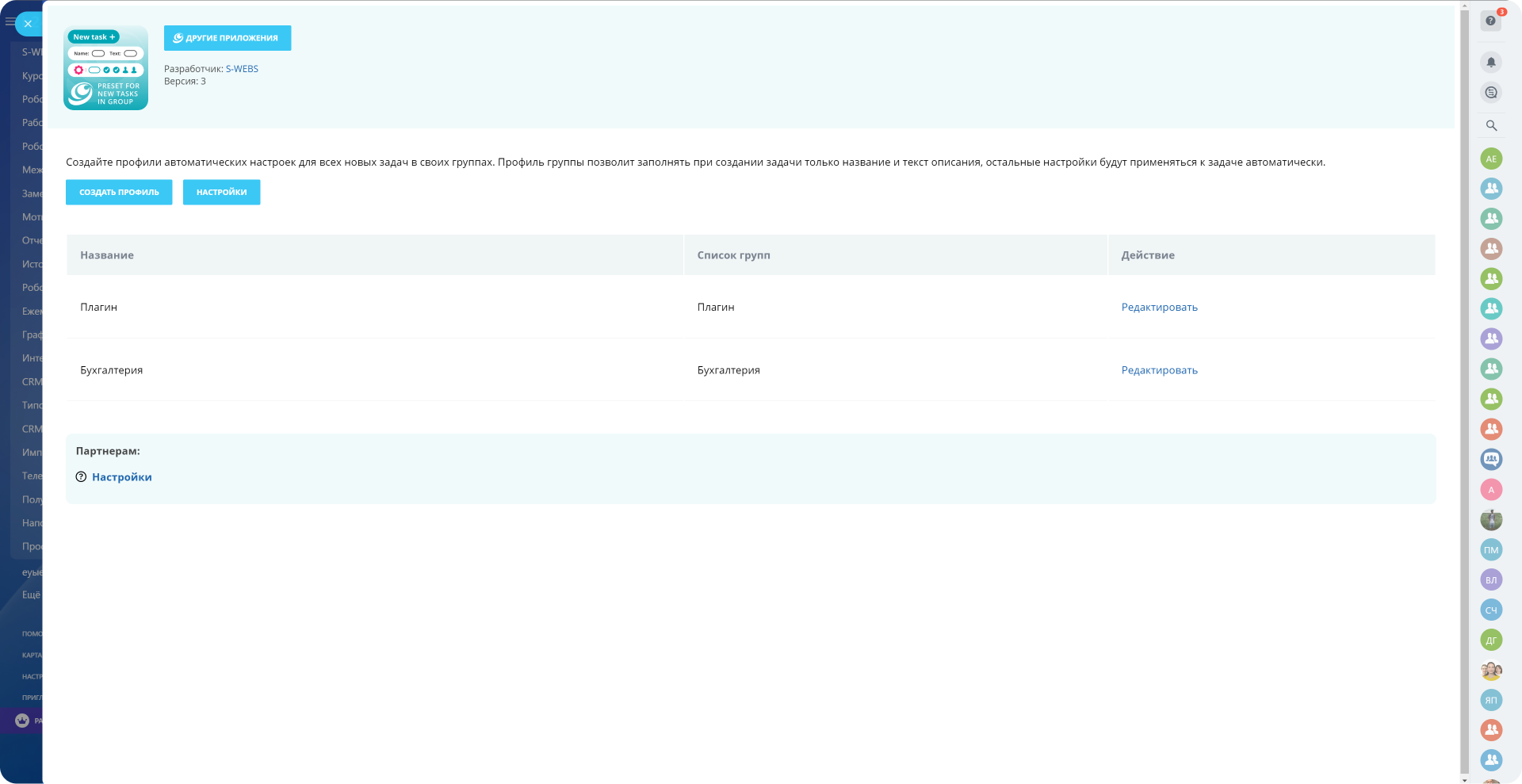Open Настройки link under Партнерам
The width and height of the screenshot is (1522, 784).
point(121,477)
